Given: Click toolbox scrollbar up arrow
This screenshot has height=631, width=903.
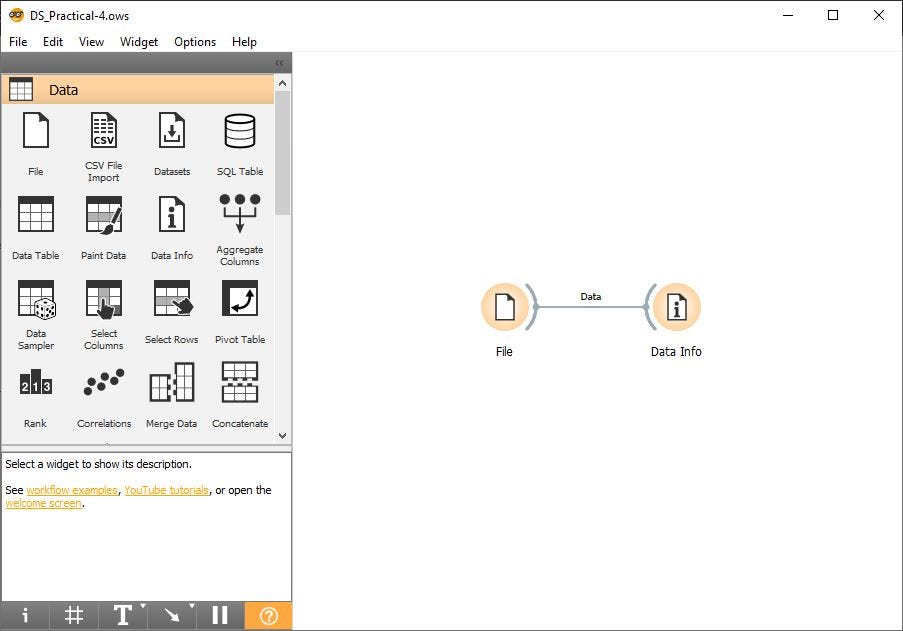Looking at the screenshot, I should pos(282,83).
